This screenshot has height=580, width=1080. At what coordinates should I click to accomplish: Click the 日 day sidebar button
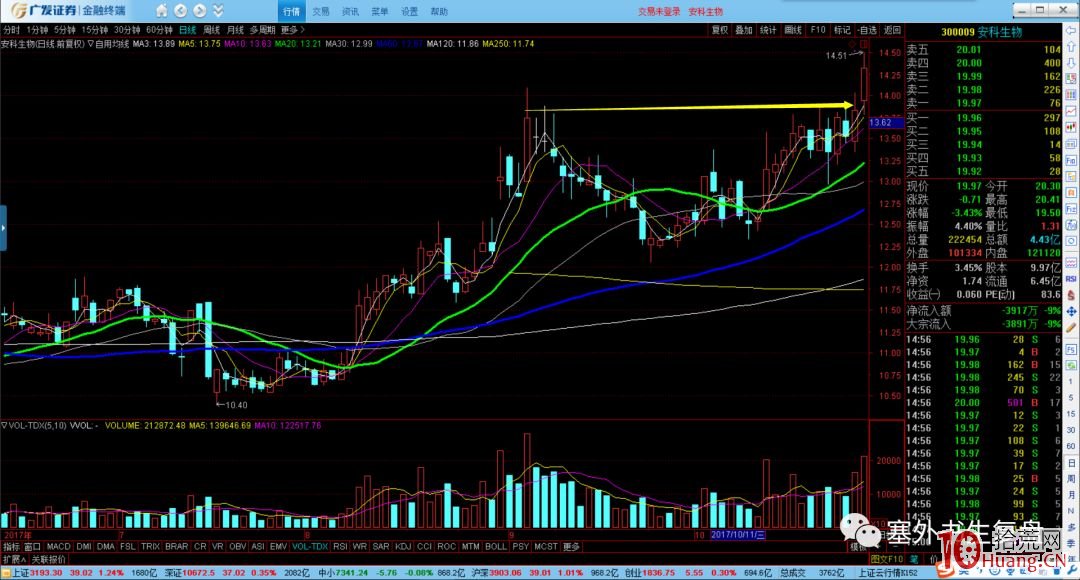(1072, 463)
